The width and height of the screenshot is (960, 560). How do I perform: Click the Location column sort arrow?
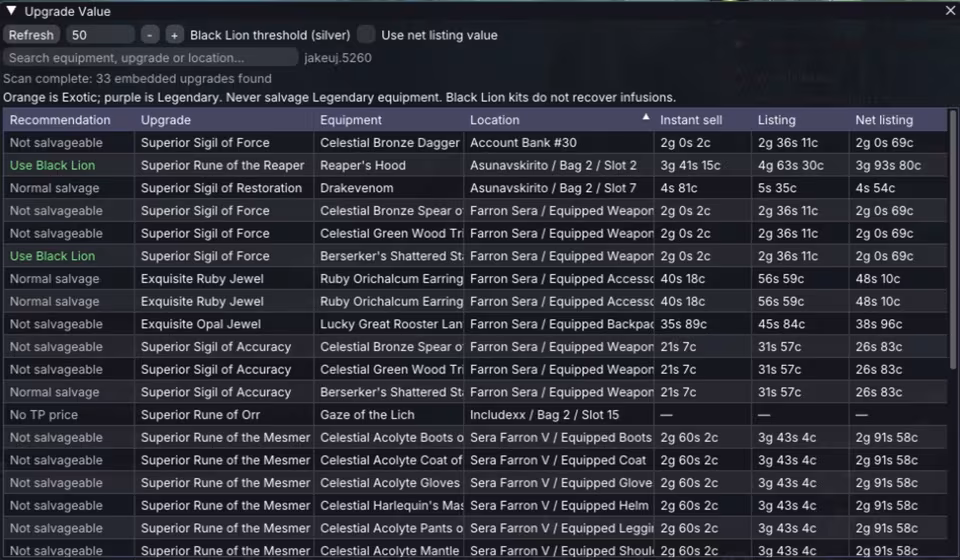pos(645,117)
